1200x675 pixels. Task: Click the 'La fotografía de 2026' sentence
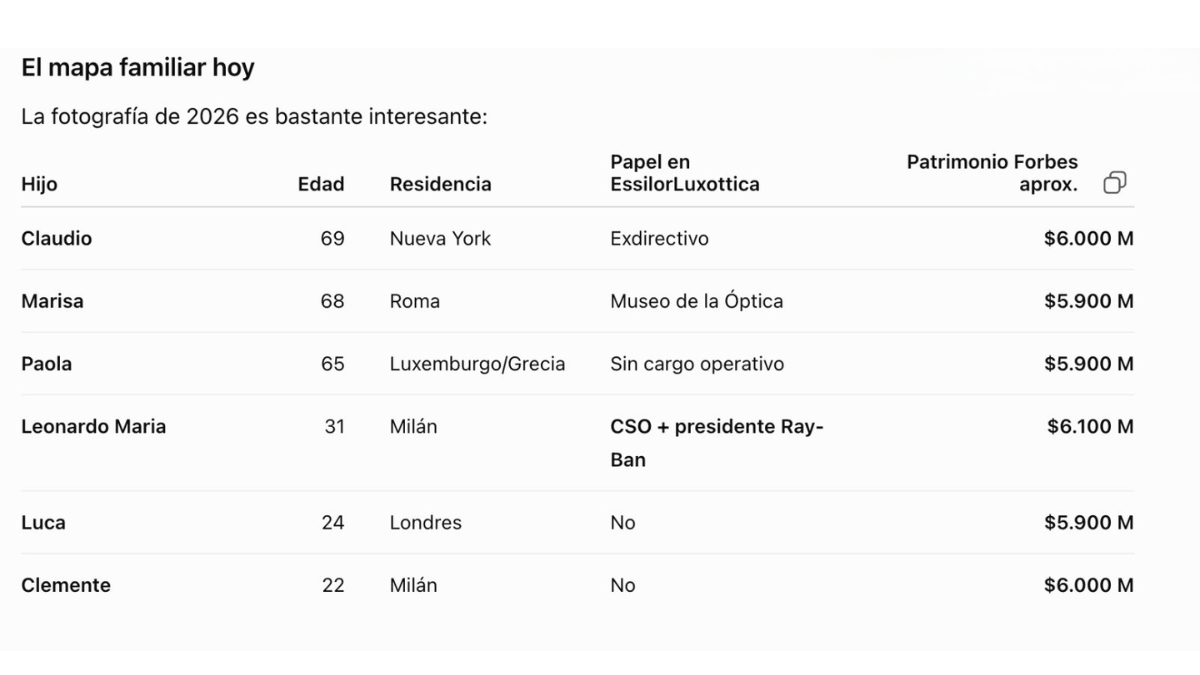pyautogui.click(x=254, y=117)
